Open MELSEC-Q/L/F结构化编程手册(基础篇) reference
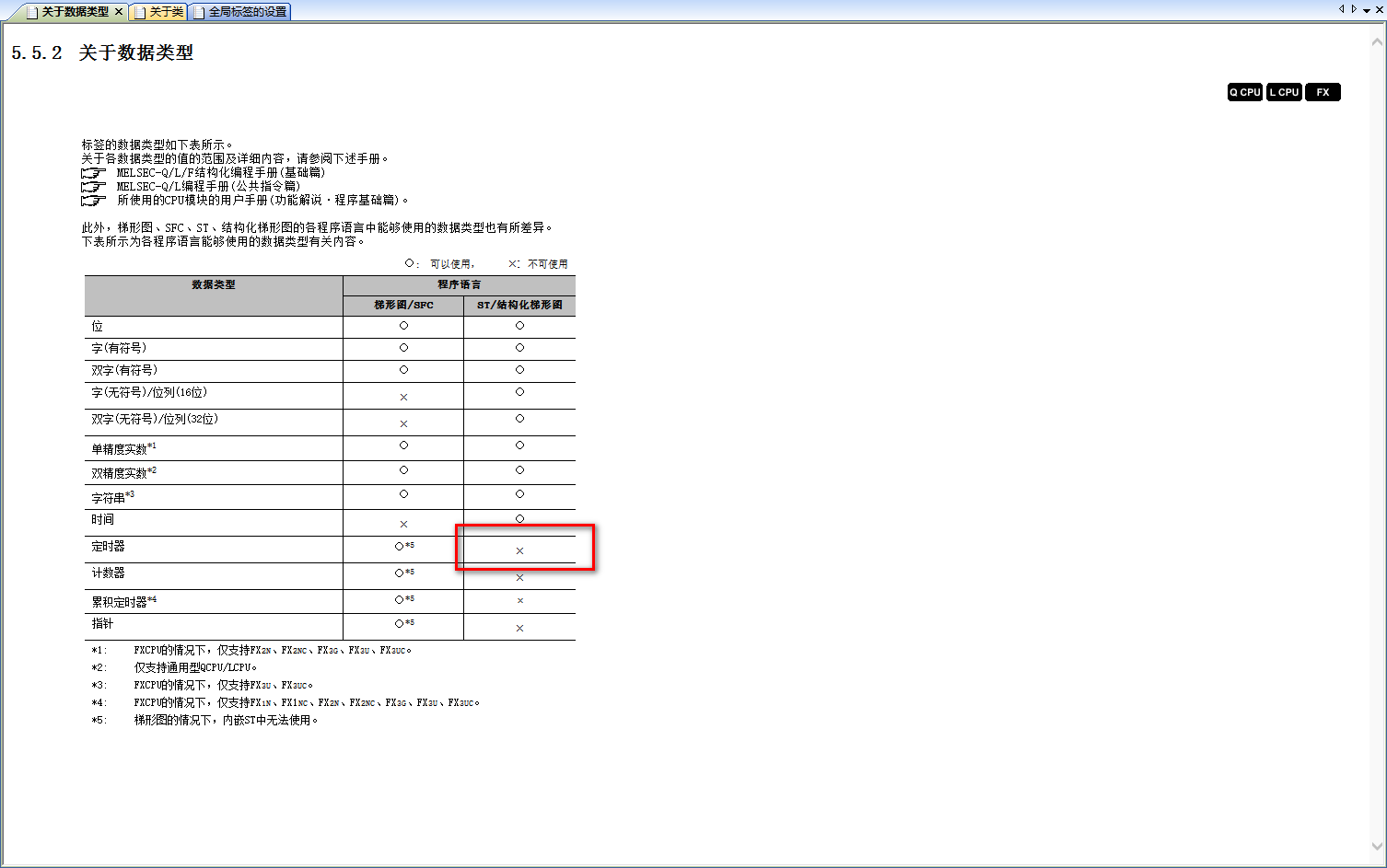Viewport: 1387px width, 868px height. click(220, 173)
